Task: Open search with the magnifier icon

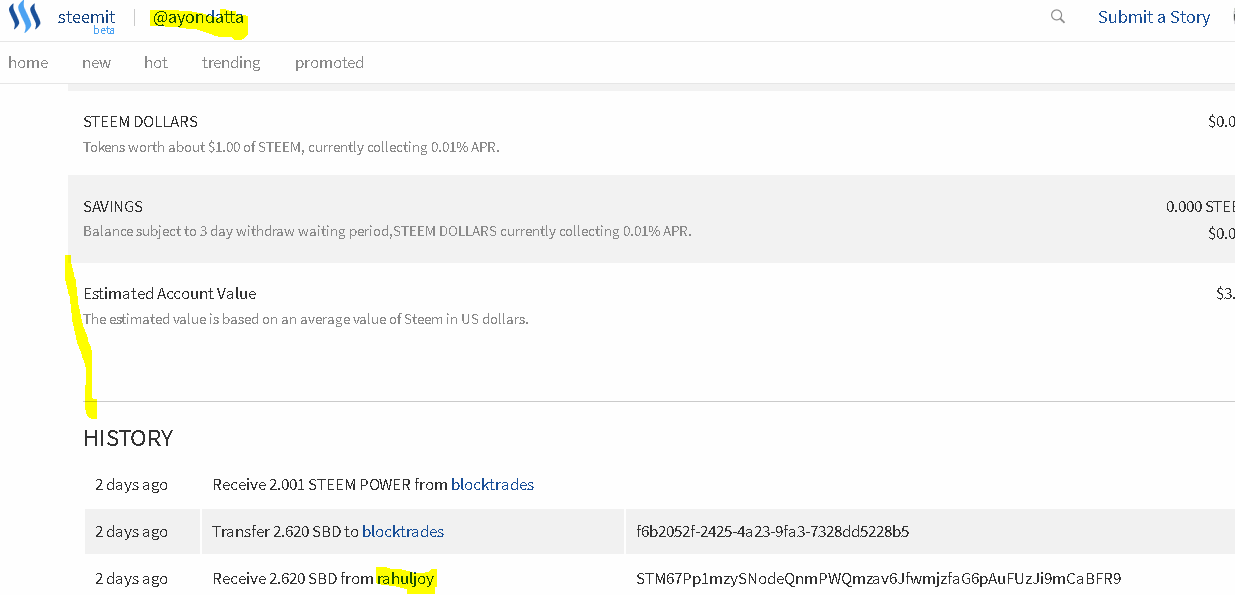Action: pyautogui.click(x=1058, y=17)
